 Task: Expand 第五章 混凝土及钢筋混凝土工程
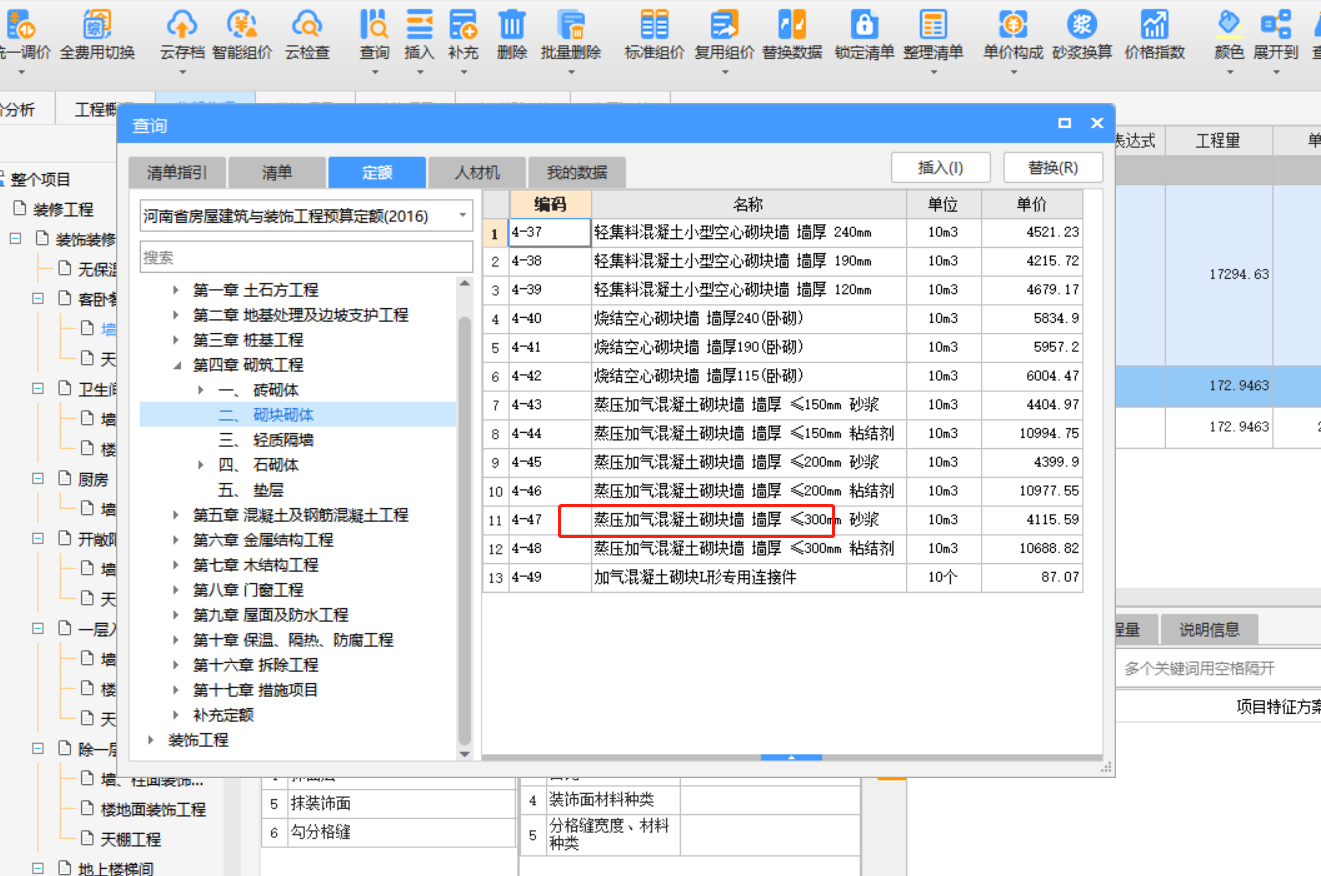(x=176, y=515)
